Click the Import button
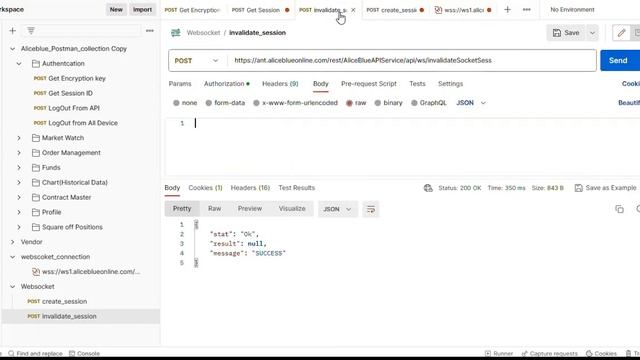This screenshot has height=360, width=640. click(x=142, y=9)
